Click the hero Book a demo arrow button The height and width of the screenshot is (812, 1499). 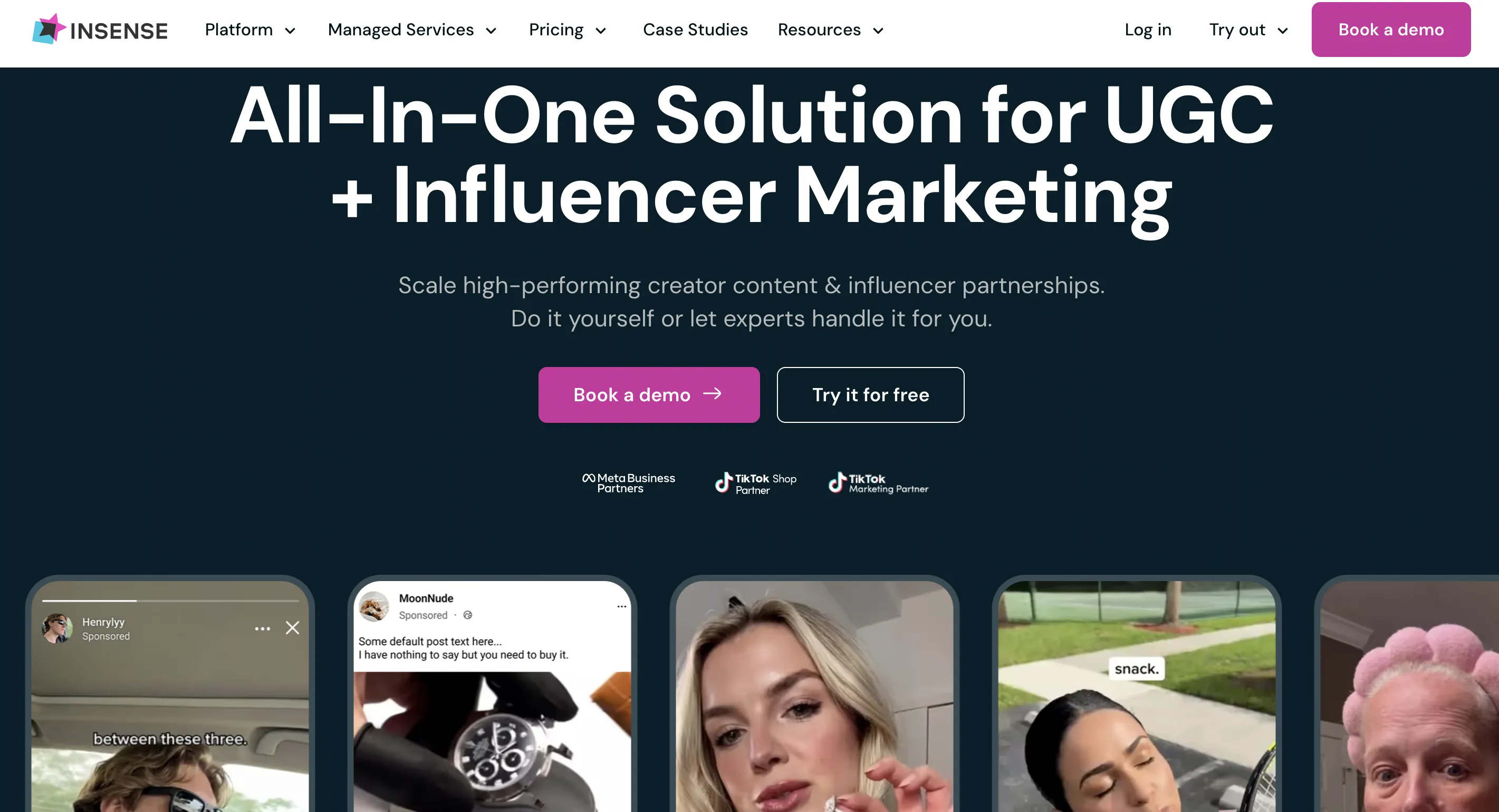tap(649, 395)
